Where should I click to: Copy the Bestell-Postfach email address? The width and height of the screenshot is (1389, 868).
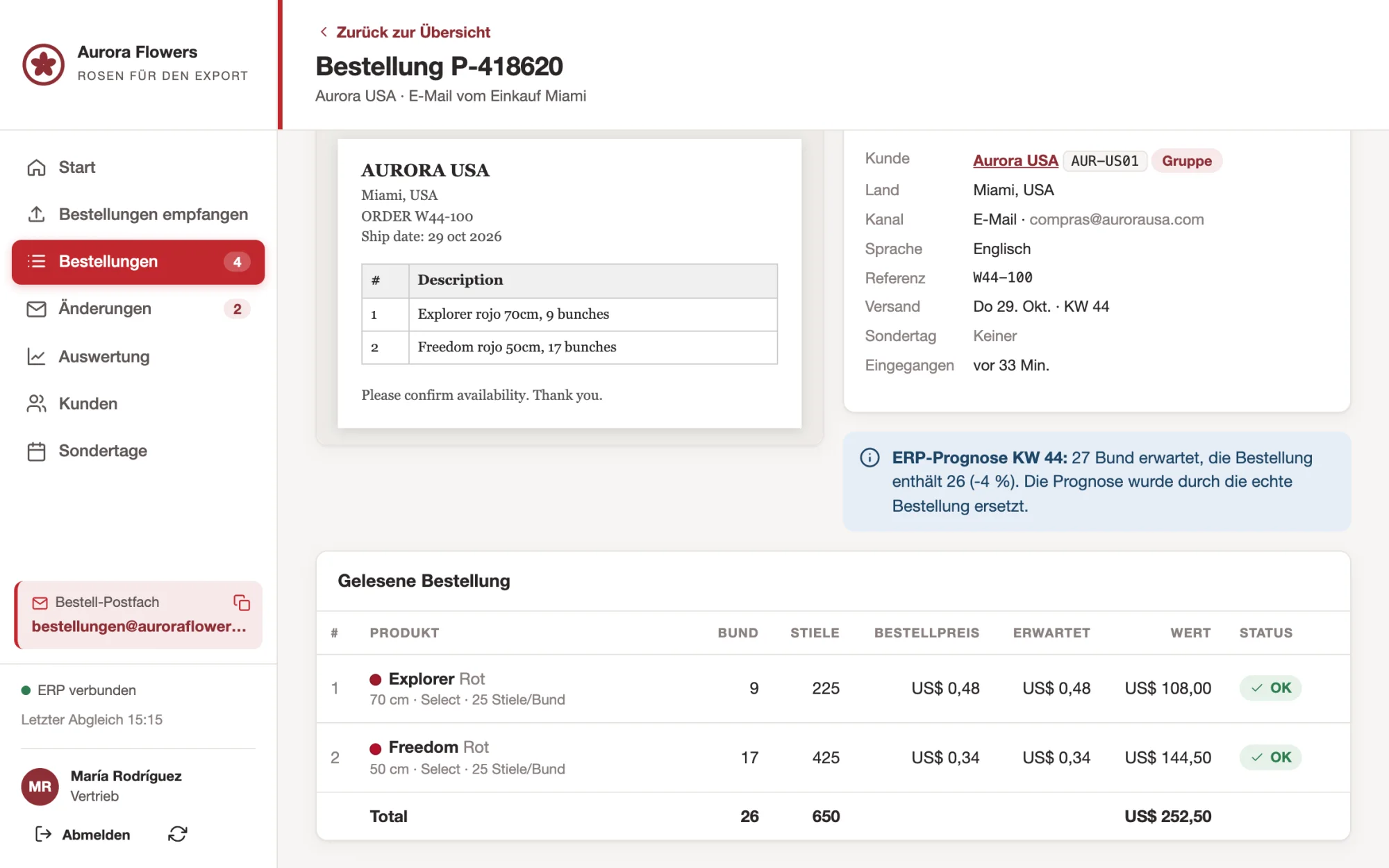242,603
